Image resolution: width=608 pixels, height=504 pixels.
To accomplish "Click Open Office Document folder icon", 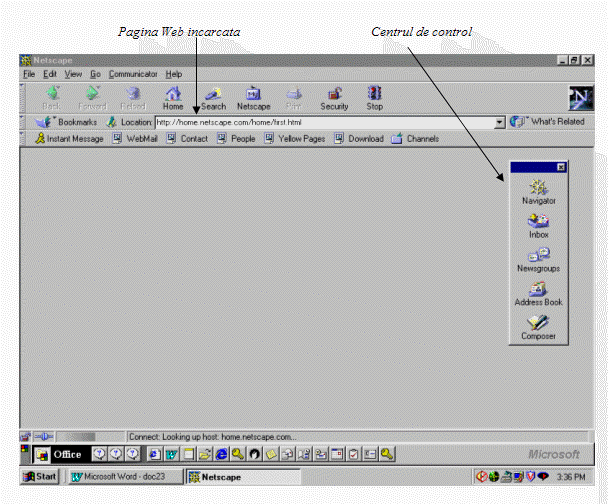I will tap(205, 454).
